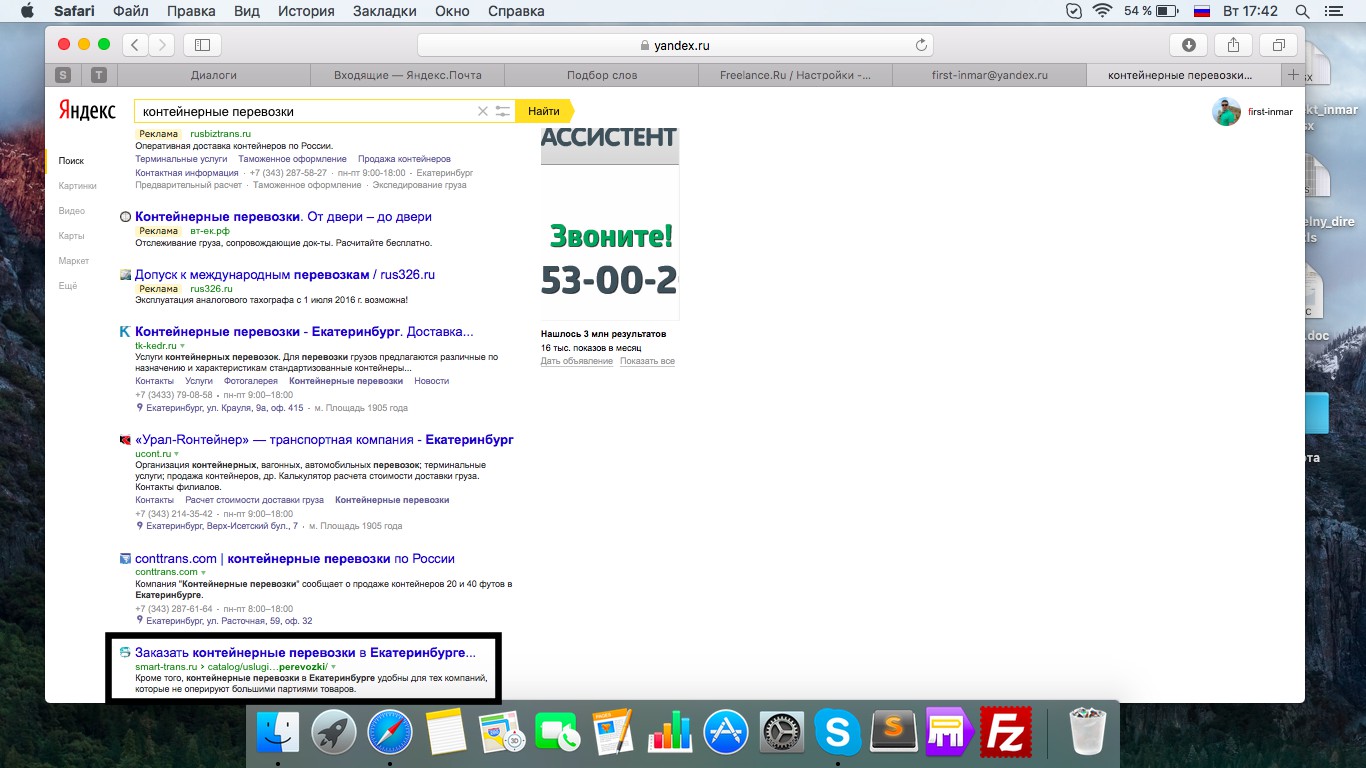Click the yellow Найти search button
This screenshot has width=1366, height=768.
coord(545,111)
